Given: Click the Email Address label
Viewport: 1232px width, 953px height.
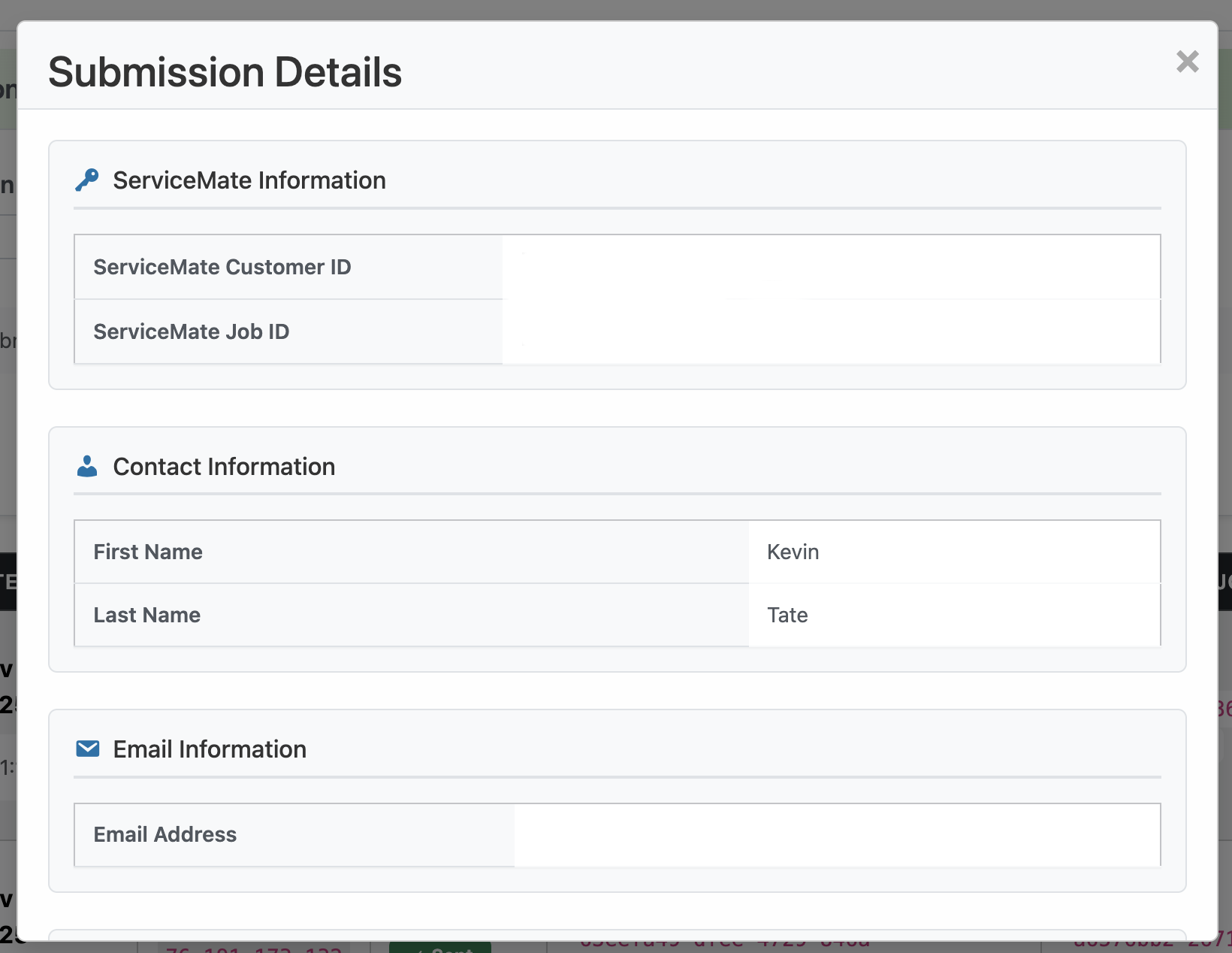Looking at the screenshot, I should 165,834.
